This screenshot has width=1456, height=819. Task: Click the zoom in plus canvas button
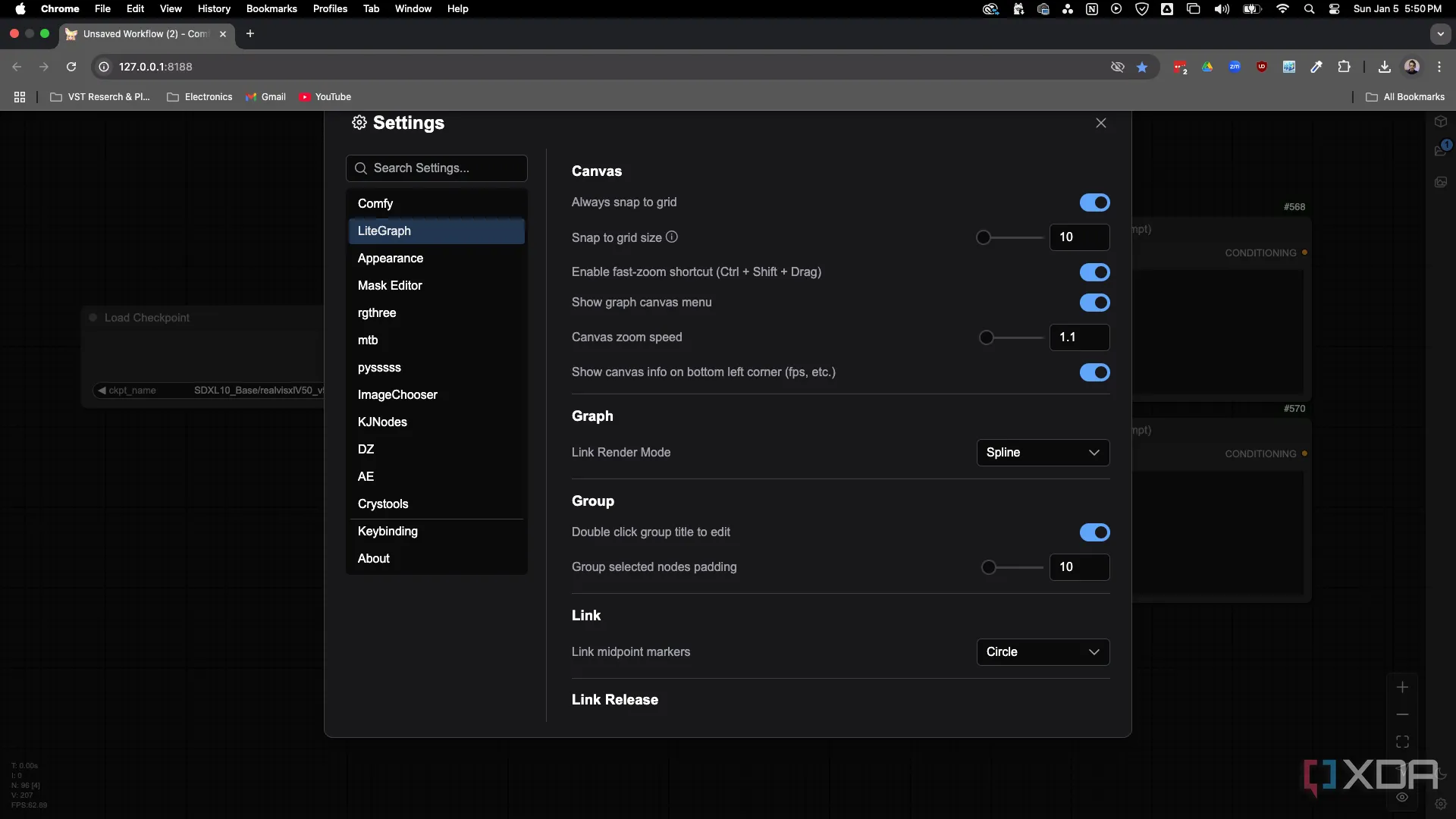coord(1402,687)
